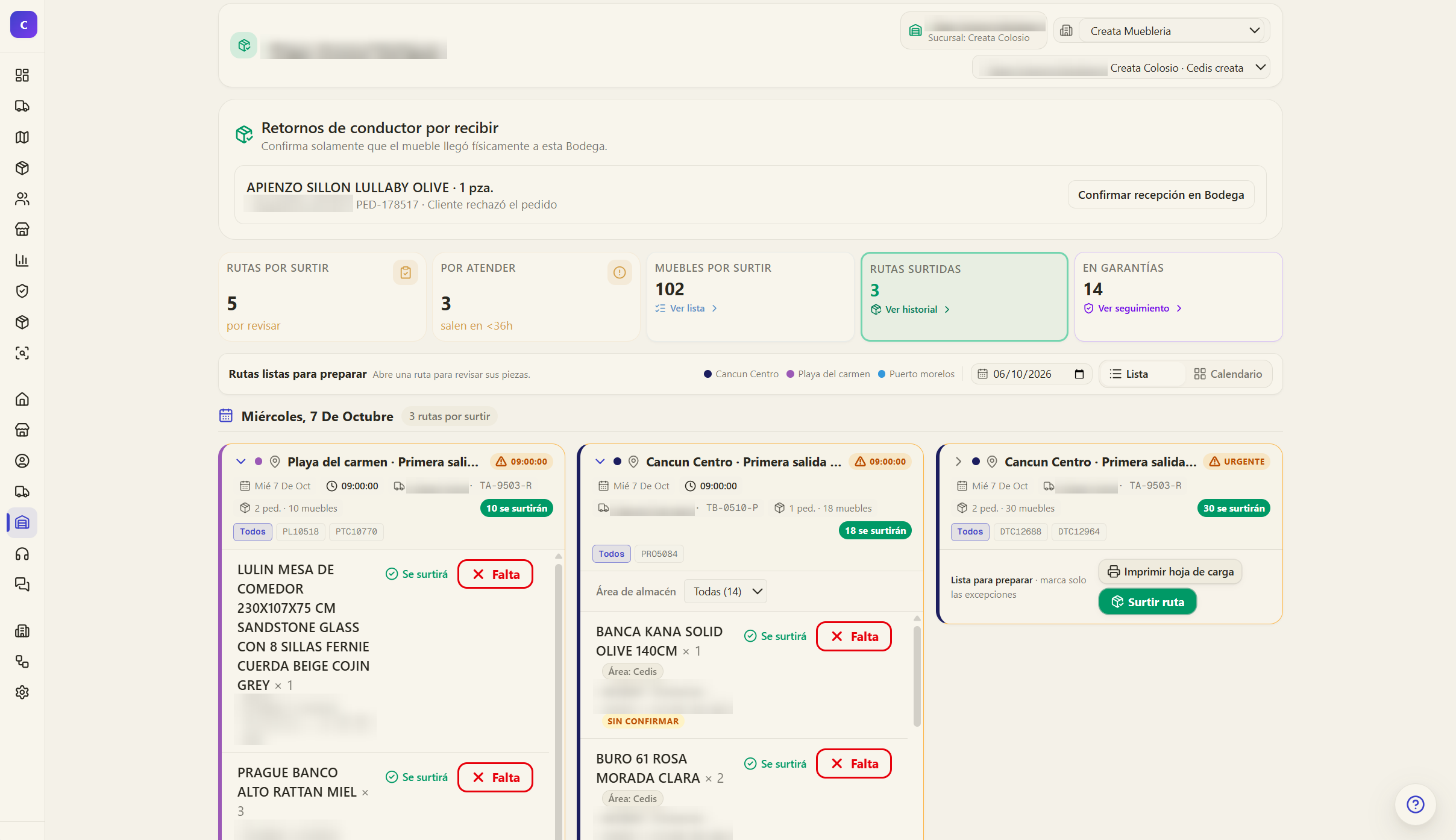Collapse the Cancun Centro 09:00:00 route card
The image size is (1456, 840).
600,462
